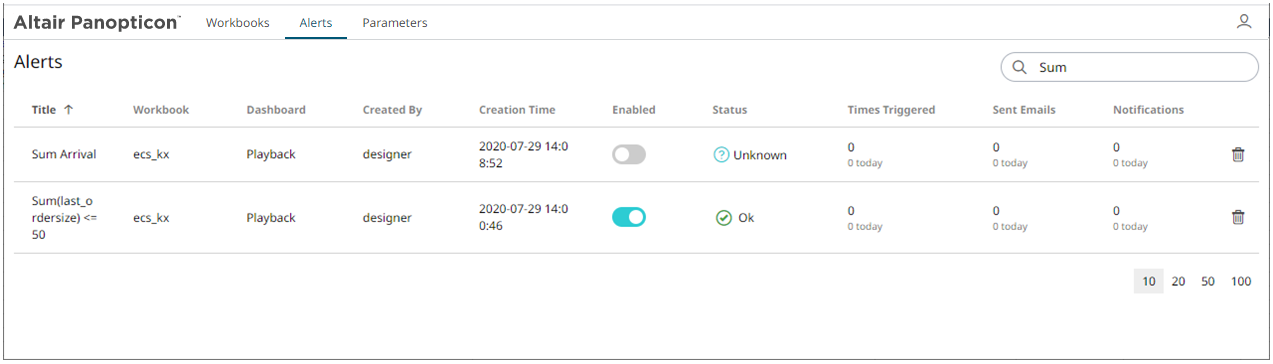The width and height of the screenshot is (1273, 364).
Task: Switch to the Workbooks tab
Action: tap(238, 22)
